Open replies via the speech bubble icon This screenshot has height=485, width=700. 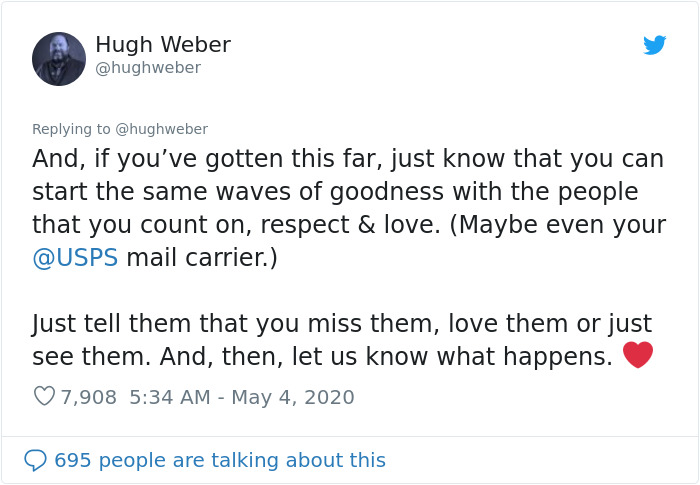tap(35, 460)
